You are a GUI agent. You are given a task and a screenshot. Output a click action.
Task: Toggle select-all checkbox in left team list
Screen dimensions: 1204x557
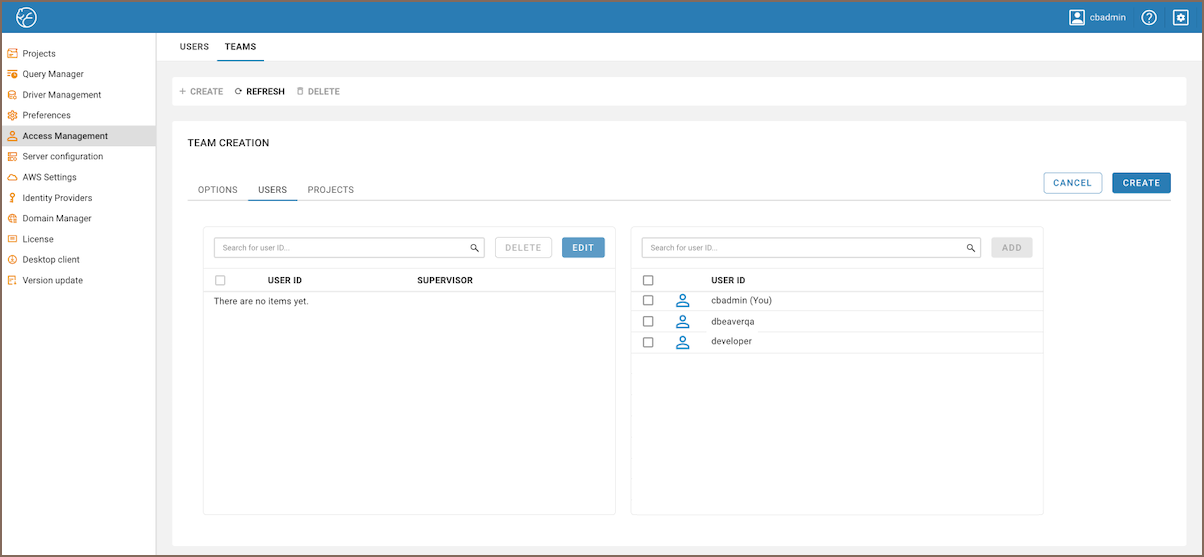point(220,281)
